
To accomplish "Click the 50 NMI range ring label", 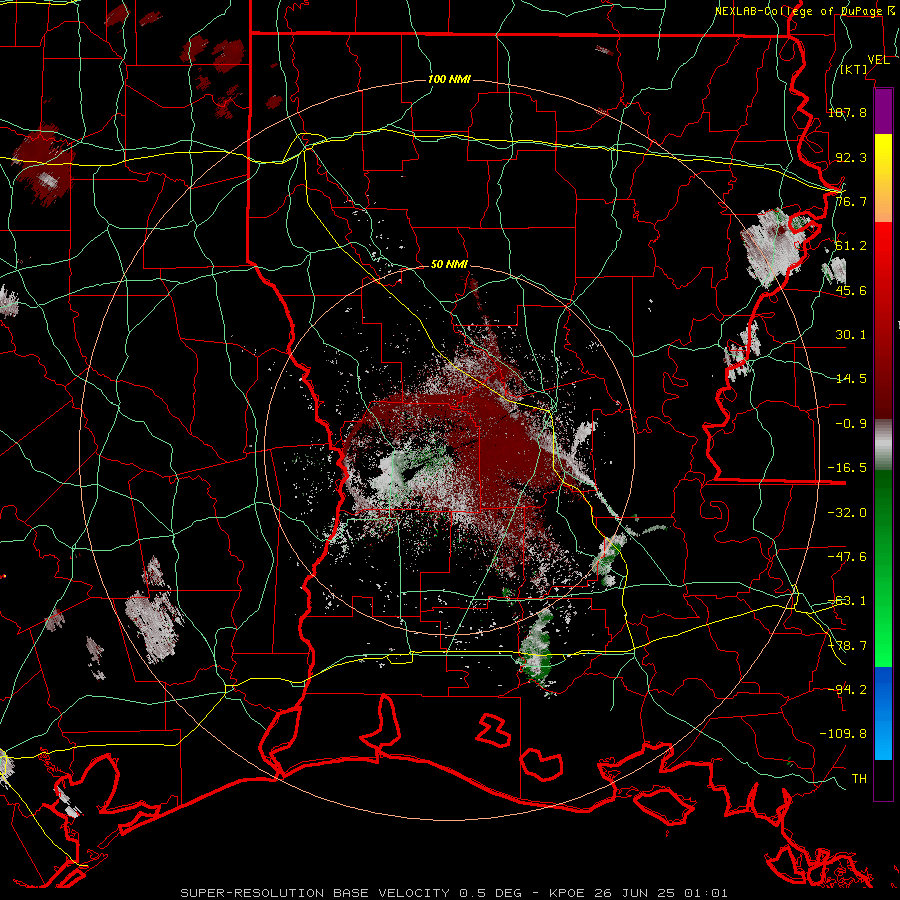I will 449,264.
